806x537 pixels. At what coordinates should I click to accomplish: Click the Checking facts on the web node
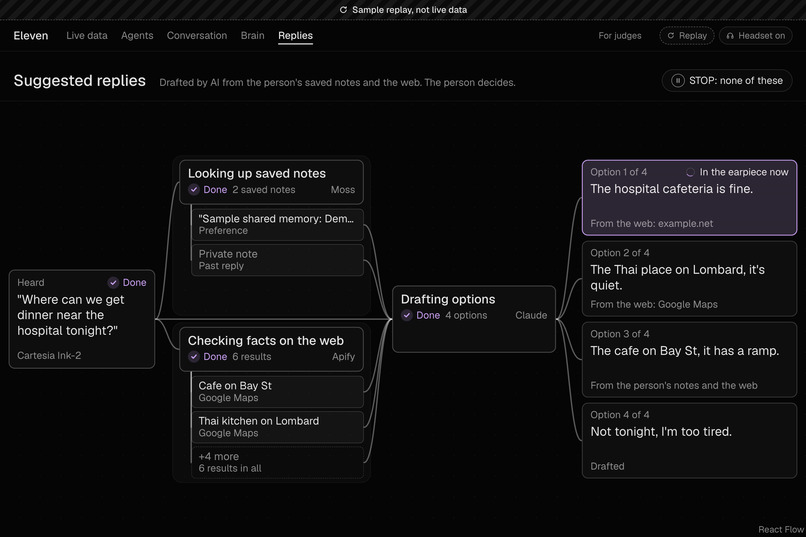point(271,349)
